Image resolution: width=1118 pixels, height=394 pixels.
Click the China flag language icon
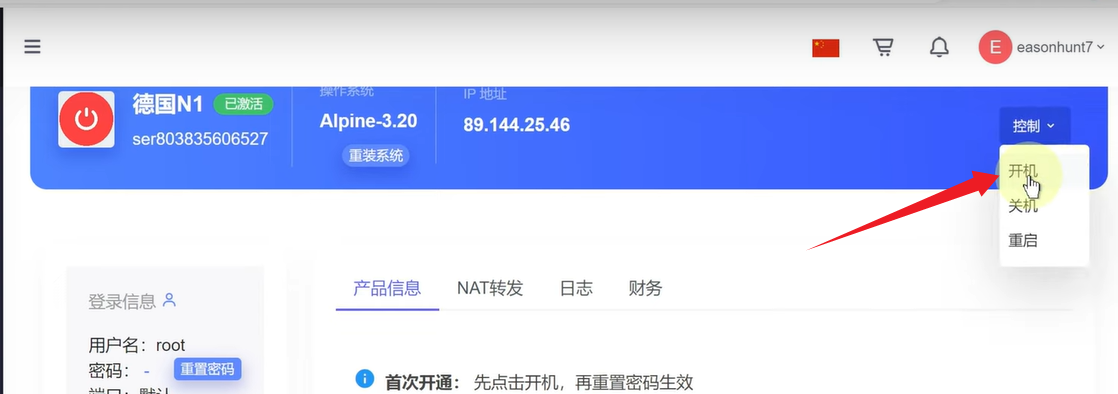pos(826,48)
